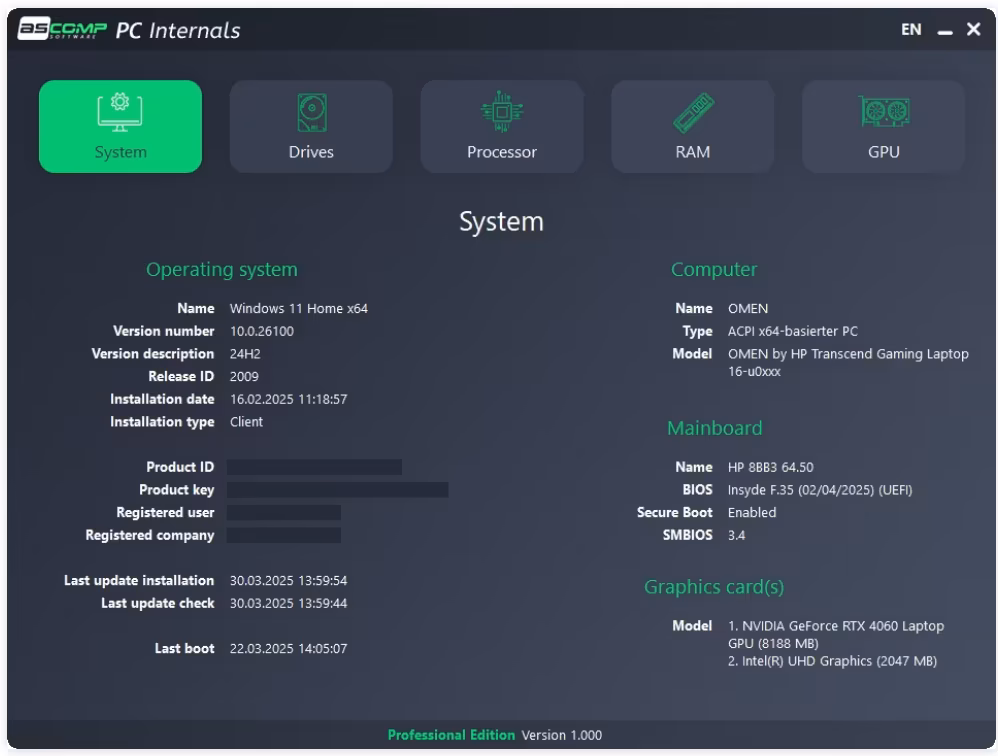998x756 pixels.
Task: Click the ASCOMP Software logo
Action: point(62,30)
